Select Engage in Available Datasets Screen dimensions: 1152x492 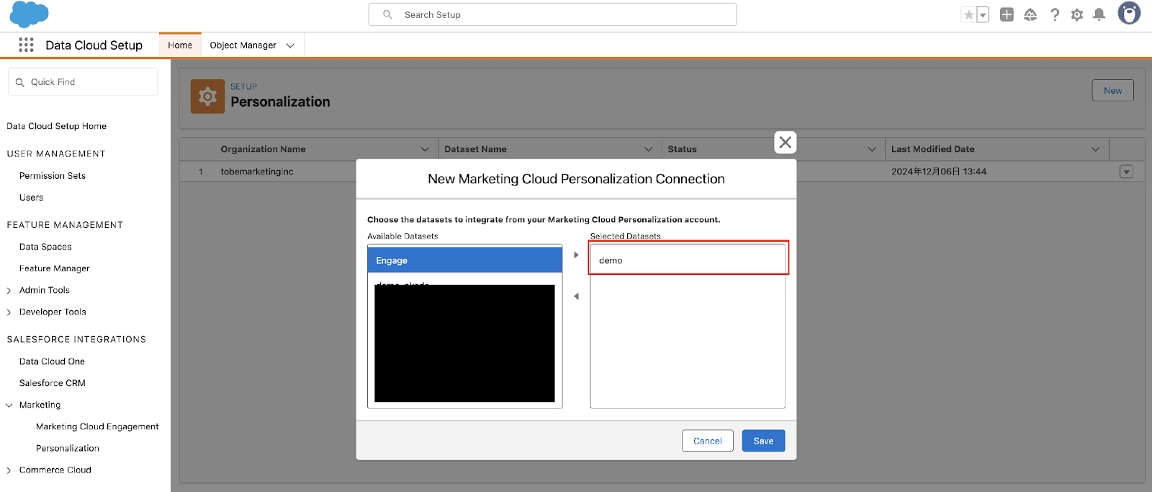pos(464,260)
